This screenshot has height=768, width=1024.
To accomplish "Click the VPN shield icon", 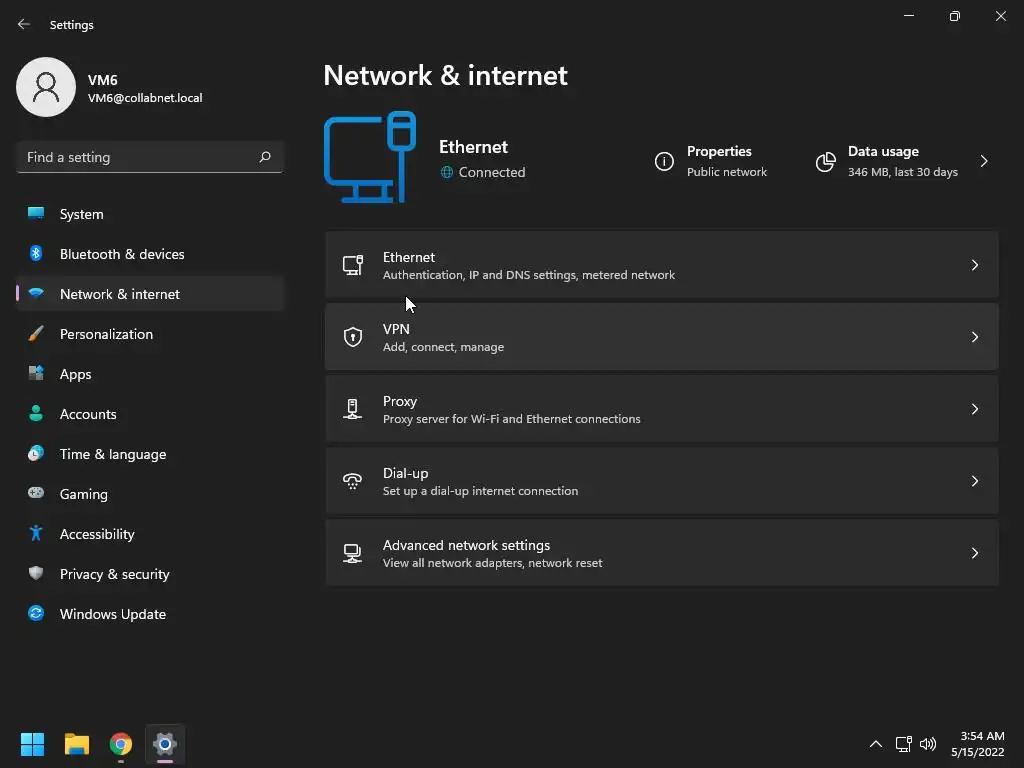I will (353, 337).
